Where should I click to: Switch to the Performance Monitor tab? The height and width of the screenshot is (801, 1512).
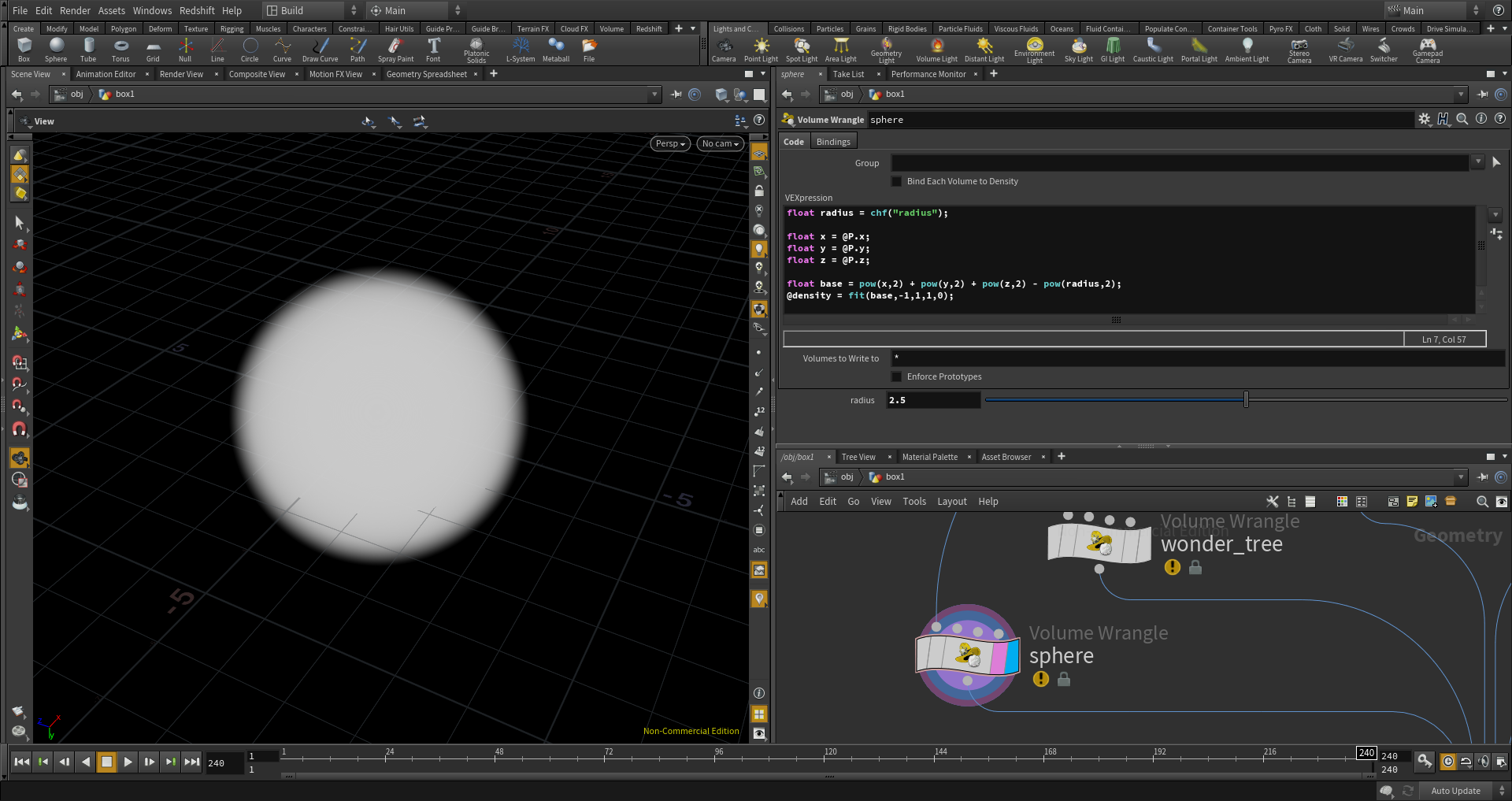[x=928, y=74]
